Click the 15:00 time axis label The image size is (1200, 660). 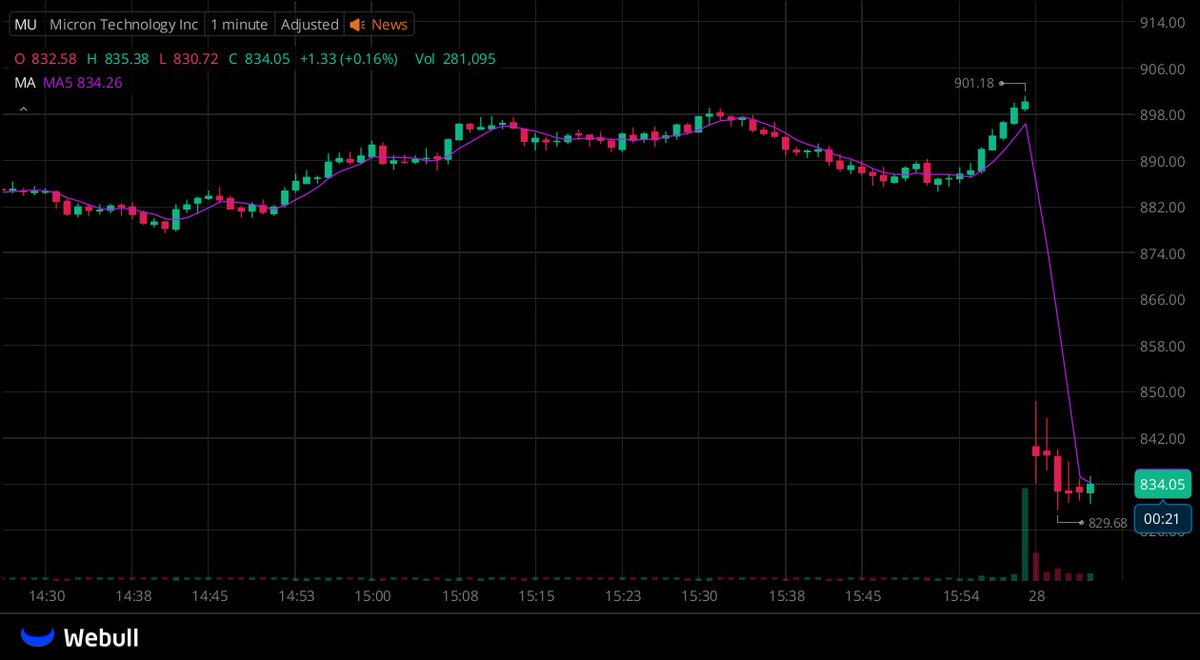click(371, 596)
